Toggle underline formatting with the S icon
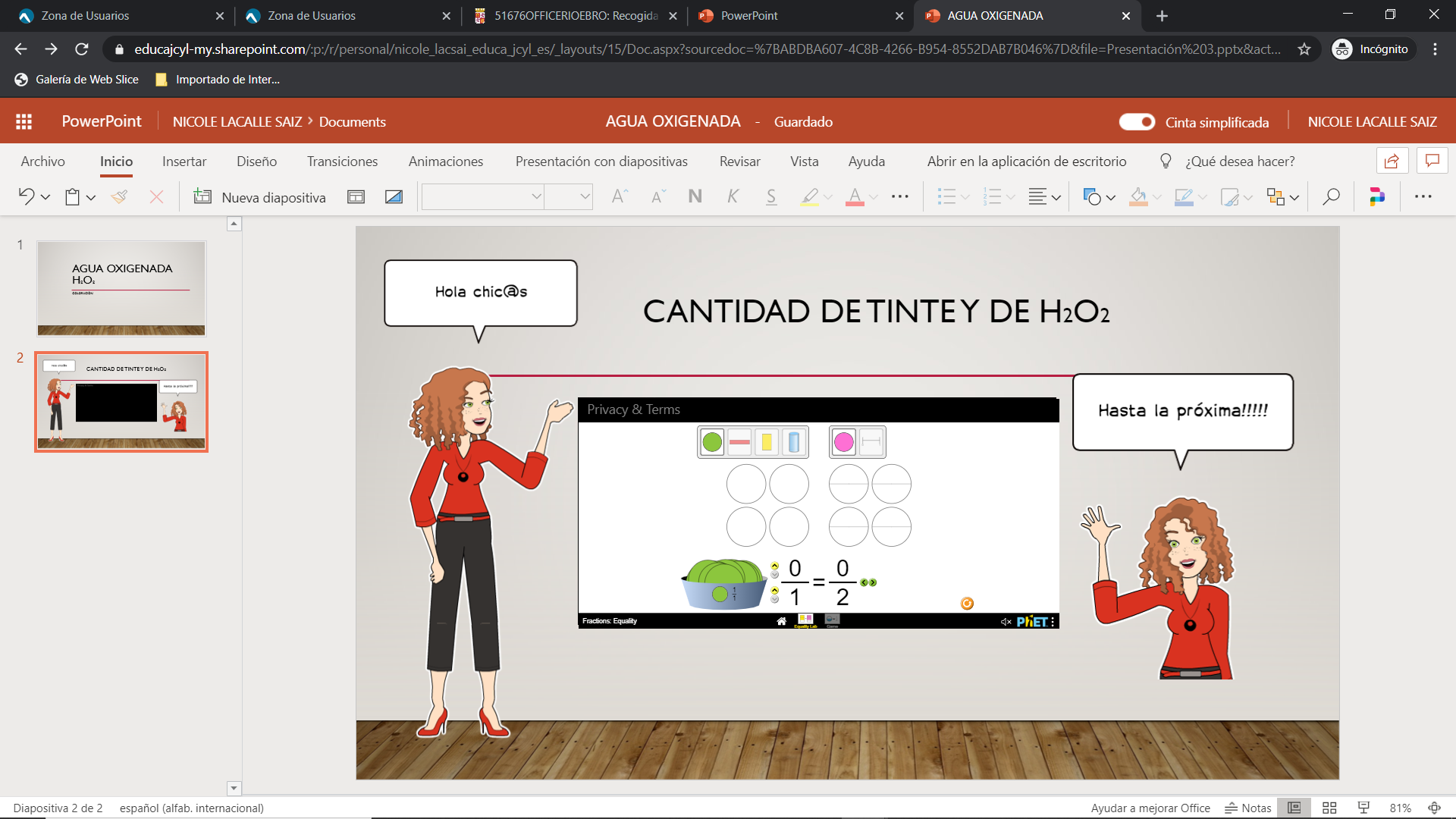The width and height of the screenshot is (1456, 819). point(770,196)
